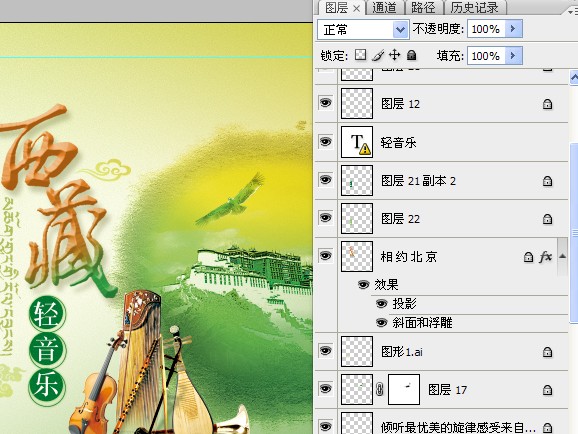Click the 图层 21 副本 2 thumbnail
Image resolution: width=578 pixels, height=434 pixels.
(357, 180)
